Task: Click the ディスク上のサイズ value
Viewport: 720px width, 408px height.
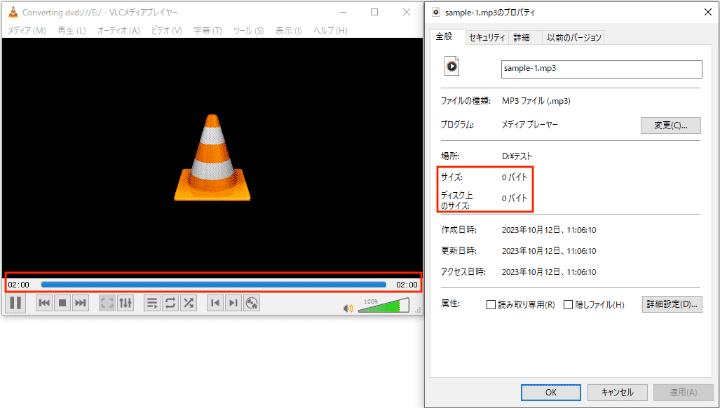Action: 514,198
